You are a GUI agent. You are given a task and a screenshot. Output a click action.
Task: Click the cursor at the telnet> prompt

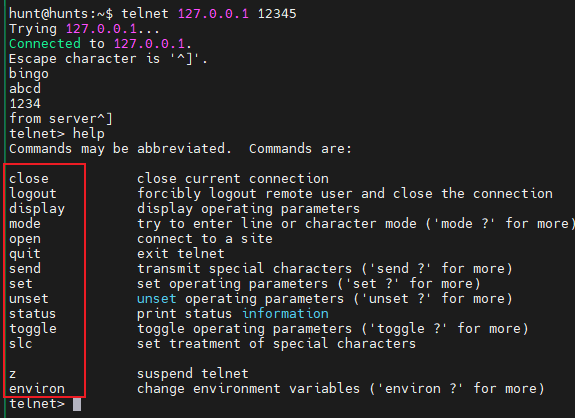(x=77, y=404)
